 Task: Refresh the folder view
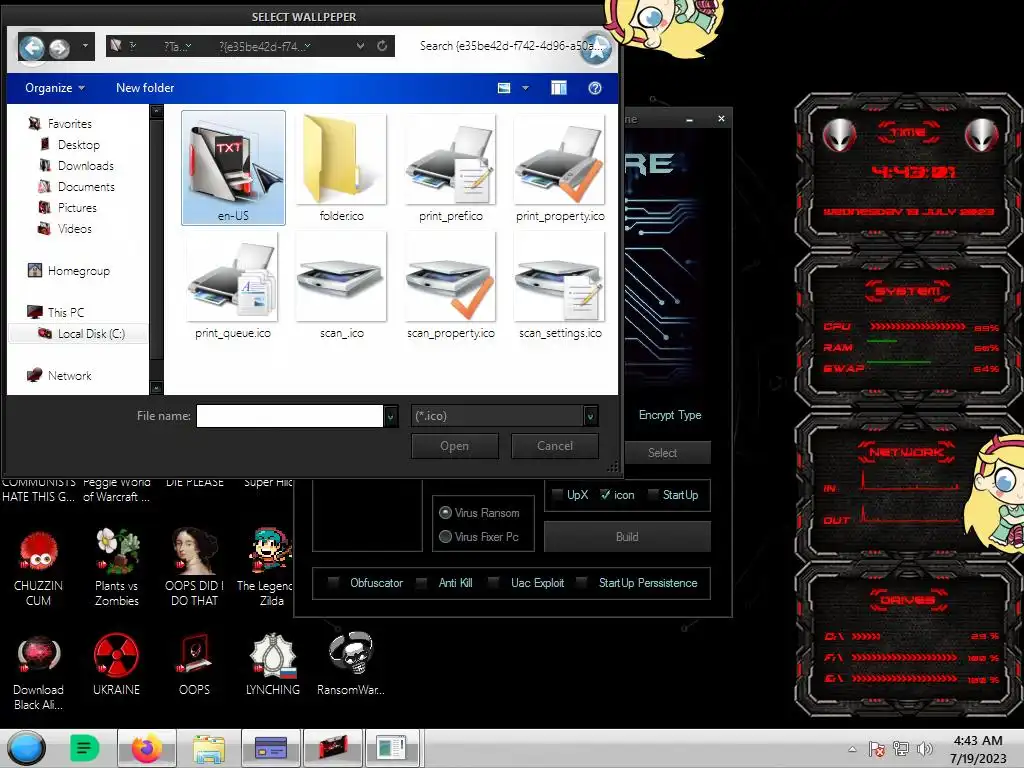point(382,46)
